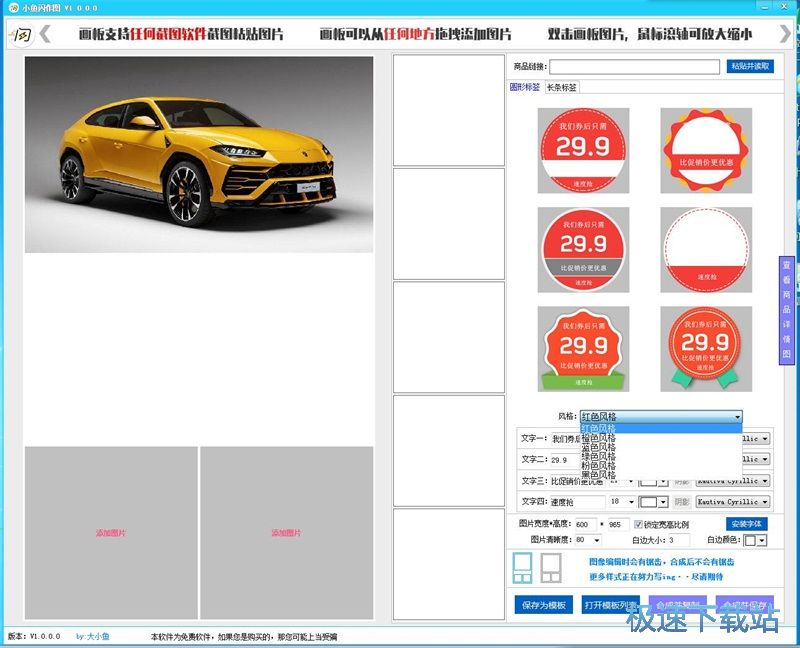The height and width of the screenshot is (648, 800).
Task: Select the first red circle price badge
Action: tap(583, 152)
